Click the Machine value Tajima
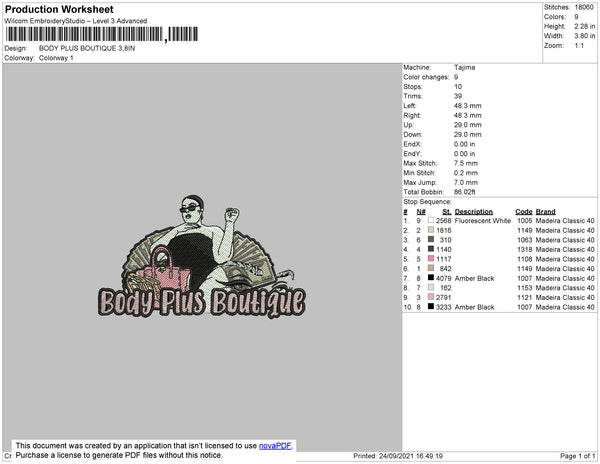The height and width of the screenshot is (464, 600). 465,67
